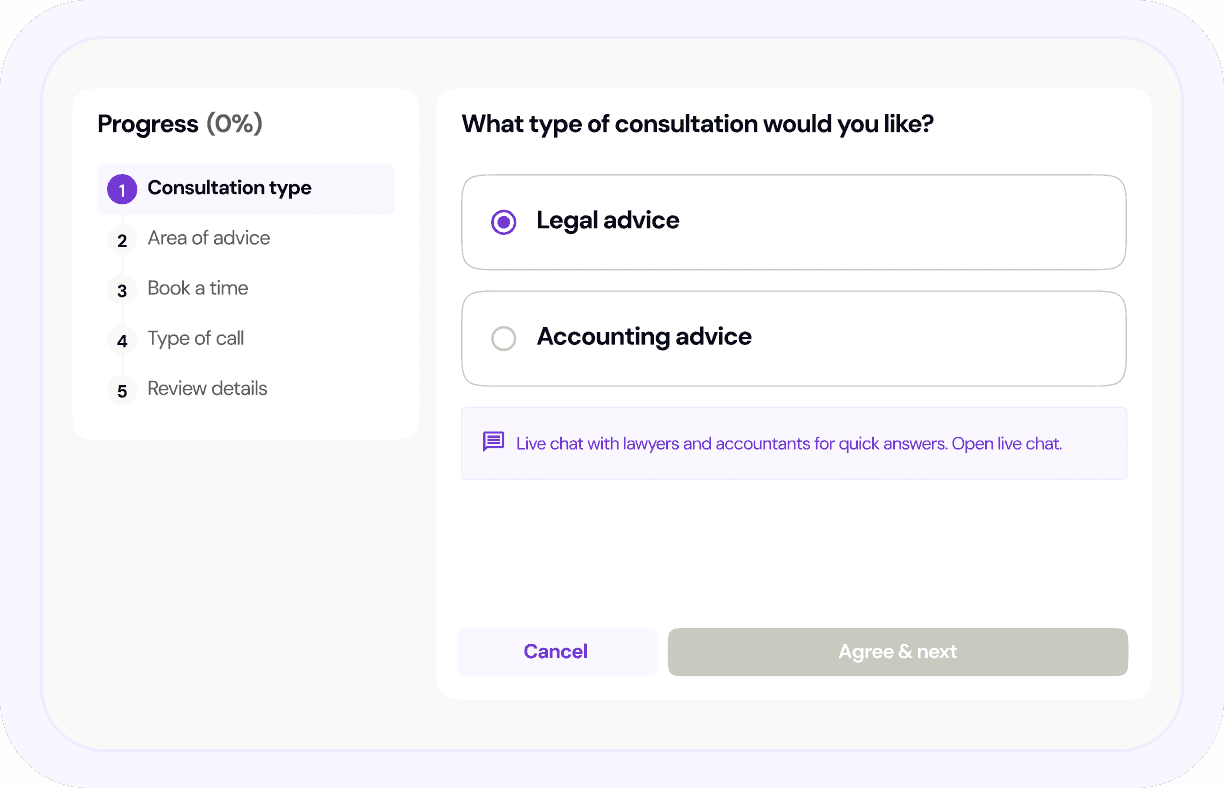This screenshot has height=788, width=1224.
Task: Click the Progress (0%) heading
Action: pyautogui.click(x=180, y=124)
